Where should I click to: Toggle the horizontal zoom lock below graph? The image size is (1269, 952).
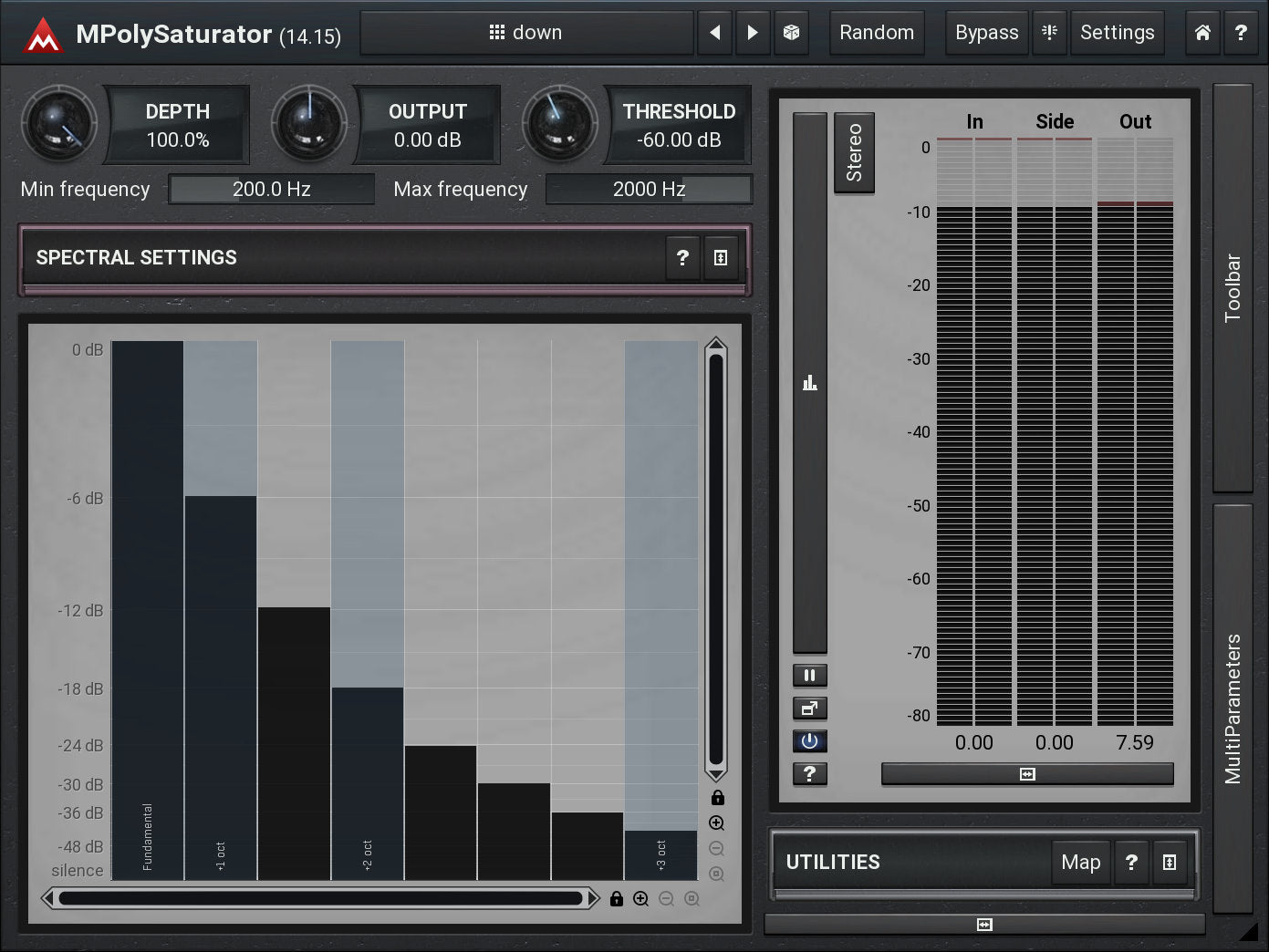coord(617,899)
